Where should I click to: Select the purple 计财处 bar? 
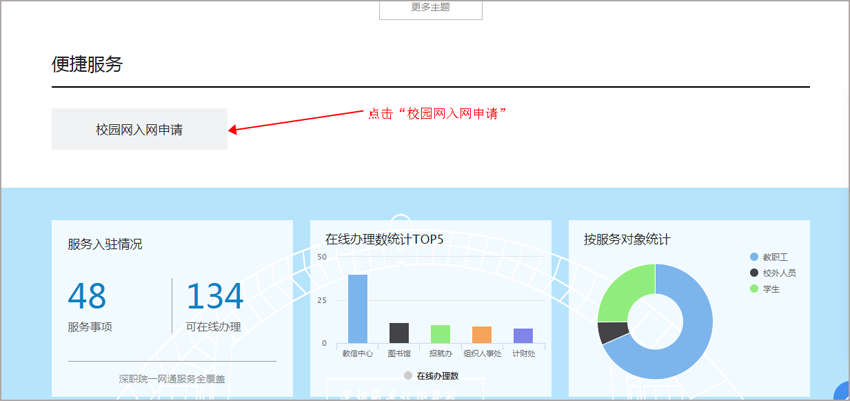pos(523,336)
